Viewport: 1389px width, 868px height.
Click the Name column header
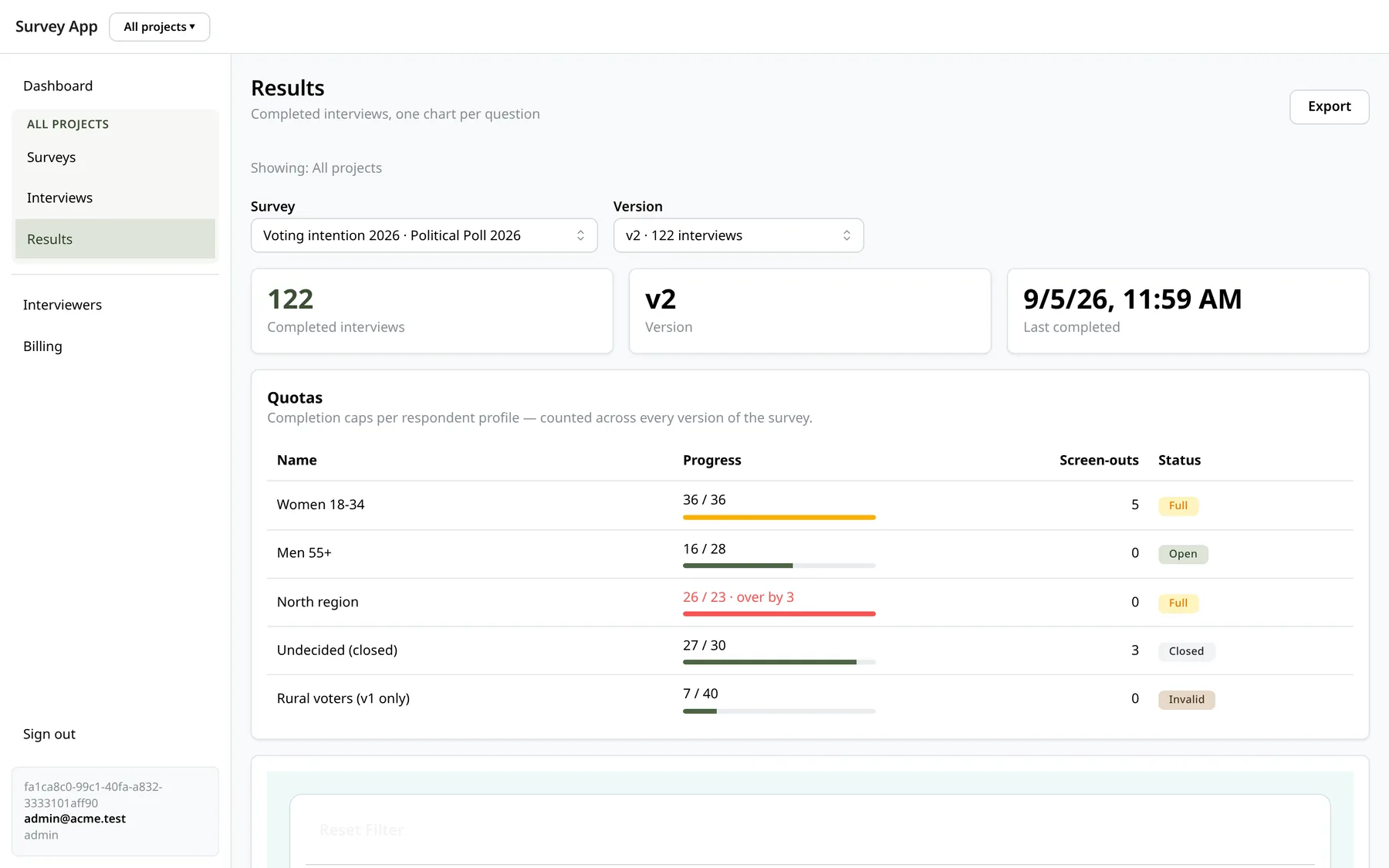[x=297, y=461]
